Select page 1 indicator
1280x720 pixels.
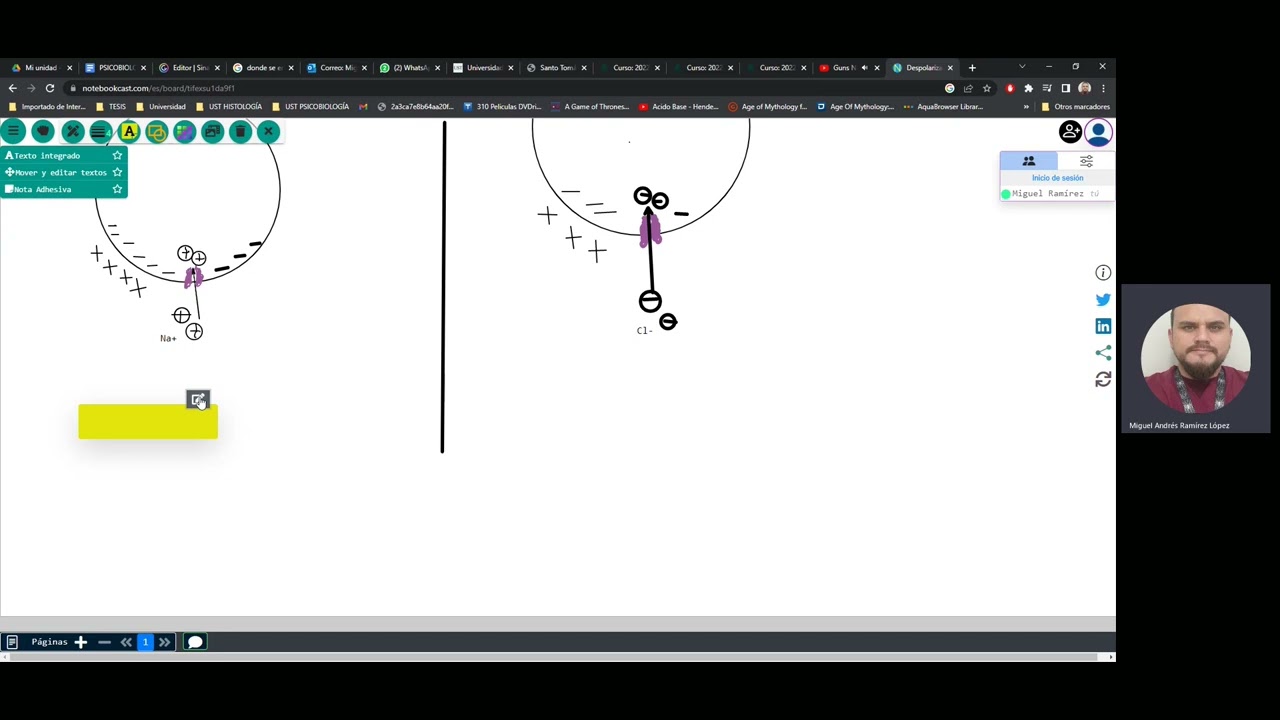(x=145, y=642)
